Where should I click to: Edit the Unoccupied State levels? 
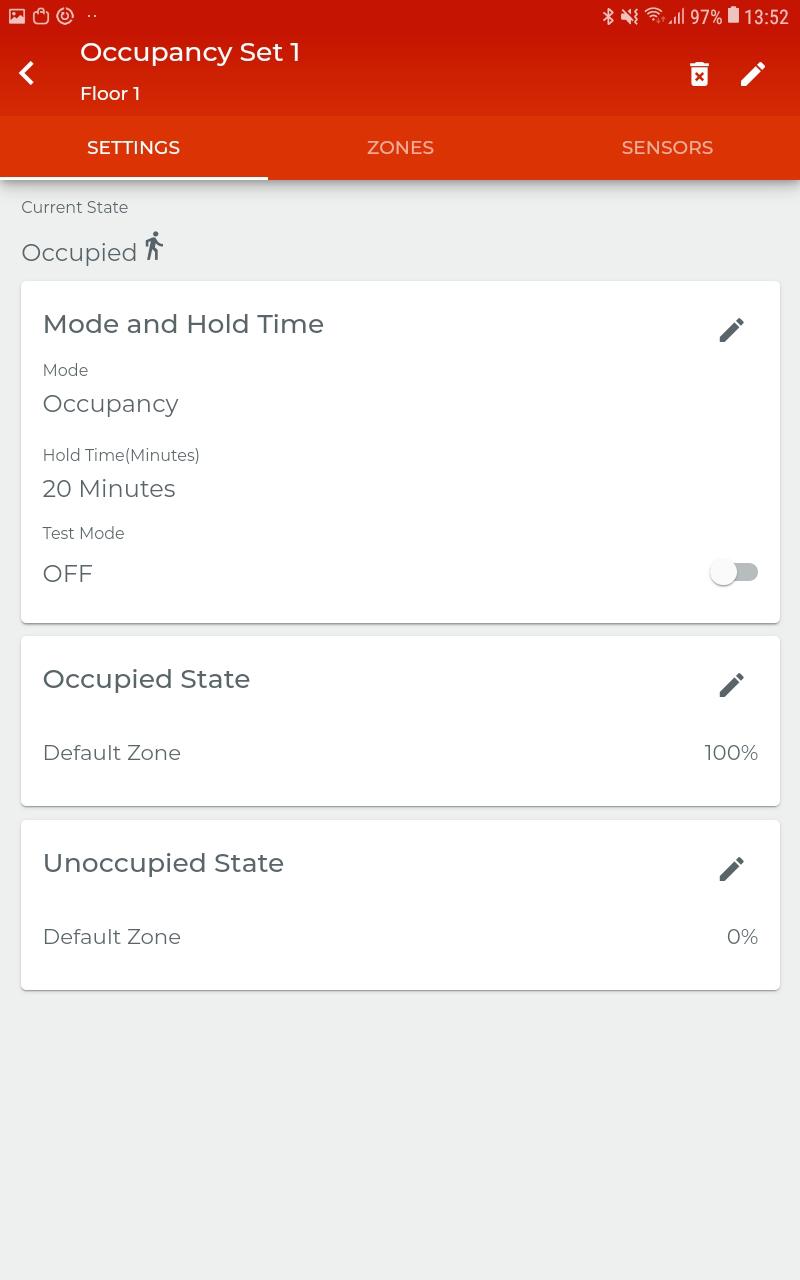tap(731, 869)
